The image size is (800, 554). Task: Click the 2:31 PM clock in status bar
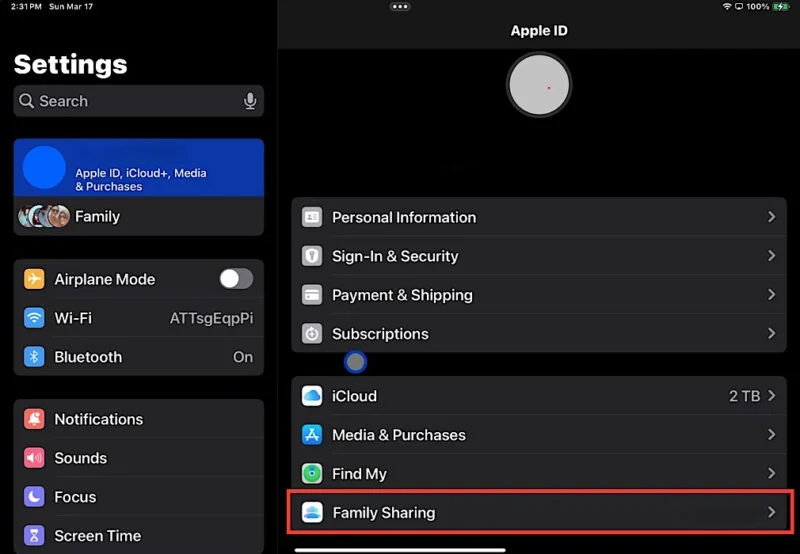pyautogui.click(x=26, y=7)
